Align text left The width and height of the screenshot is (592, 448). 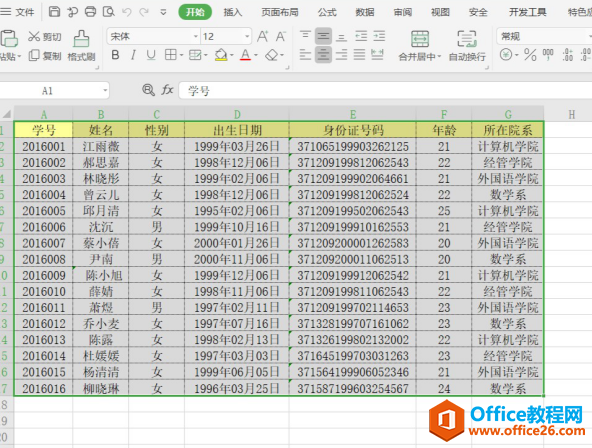pyautogui.click(x=305, y=55)
